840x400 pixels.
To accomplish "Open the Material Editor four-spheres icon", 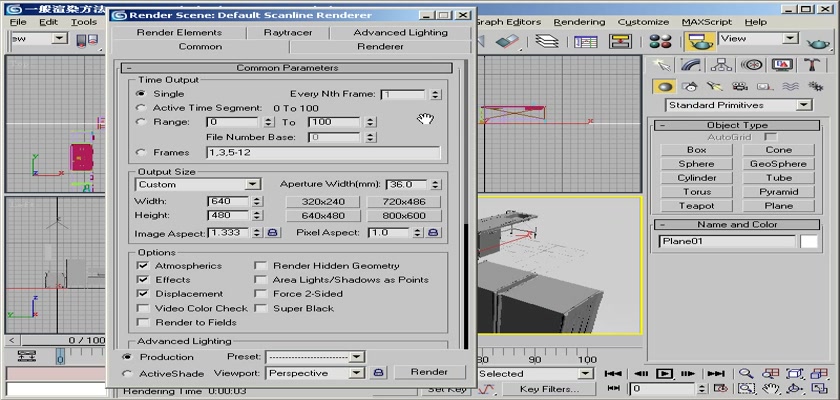I will [x=660, y=41].
